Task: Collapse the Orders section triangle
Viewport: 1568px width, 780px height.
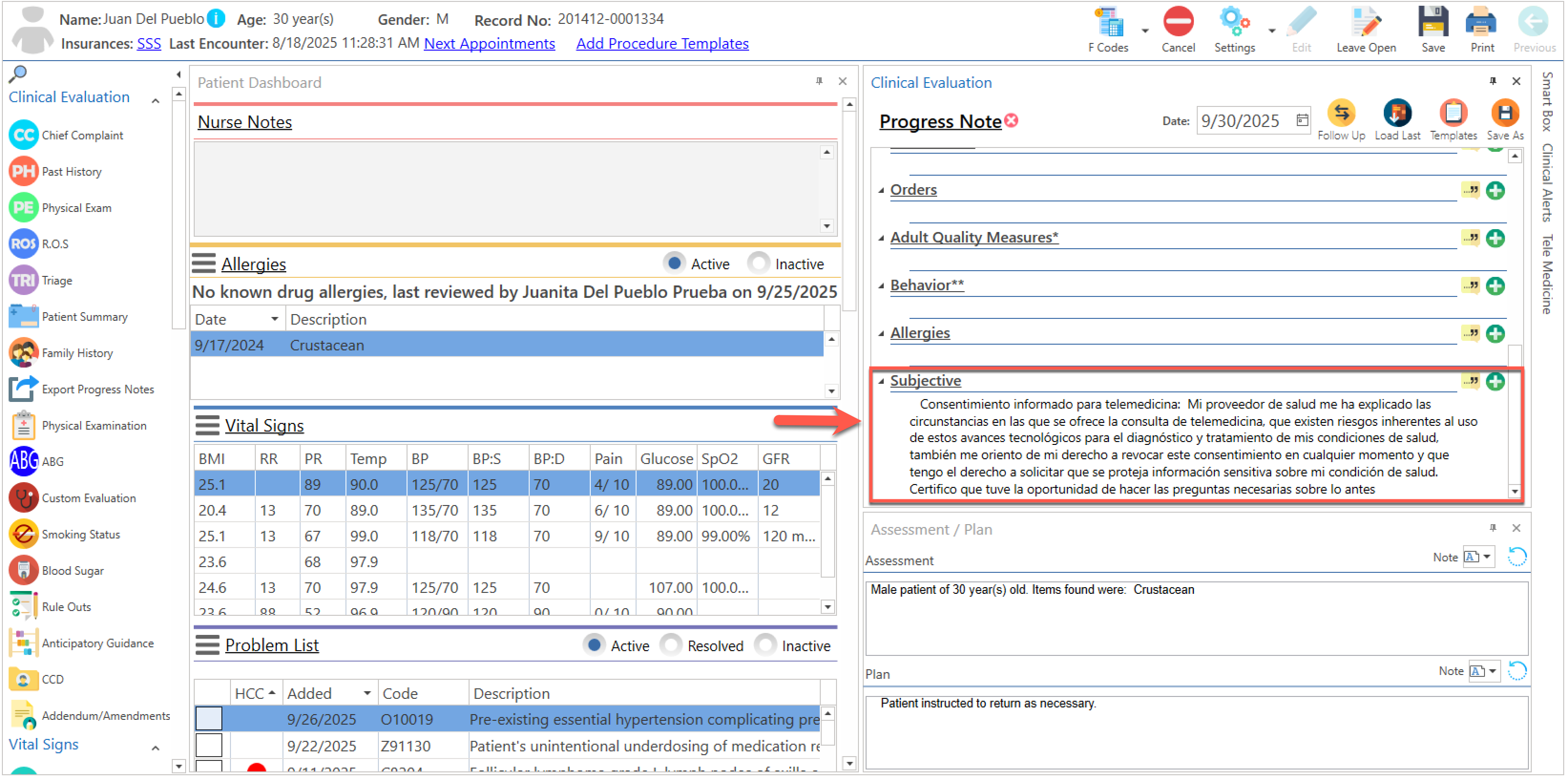Action: pyautogui.click(x=882, y=190)
